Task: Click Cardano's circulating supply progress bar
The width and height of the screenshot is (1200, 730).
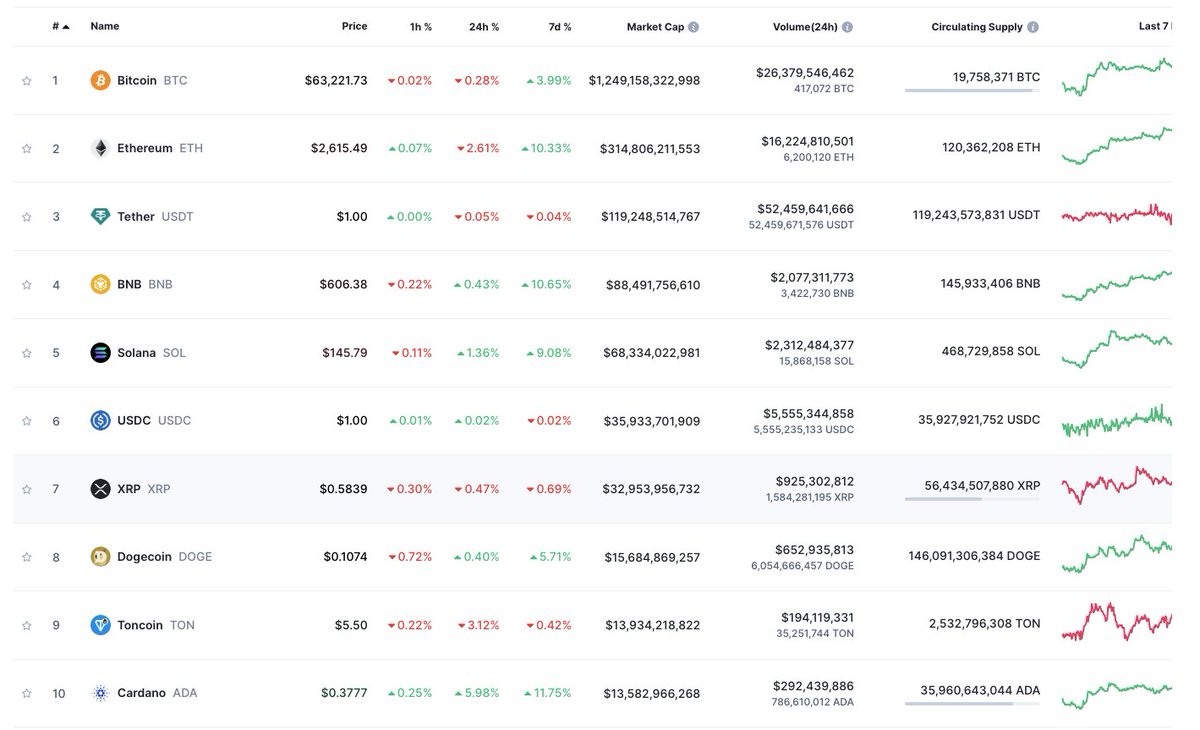Action: [x=972, y=703]
